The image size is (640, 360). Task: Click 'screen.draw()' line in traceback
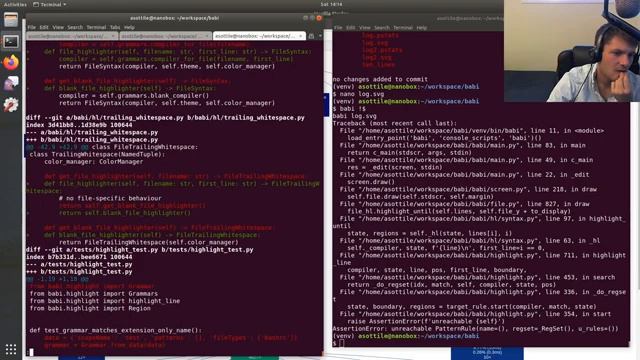point(371,182)
